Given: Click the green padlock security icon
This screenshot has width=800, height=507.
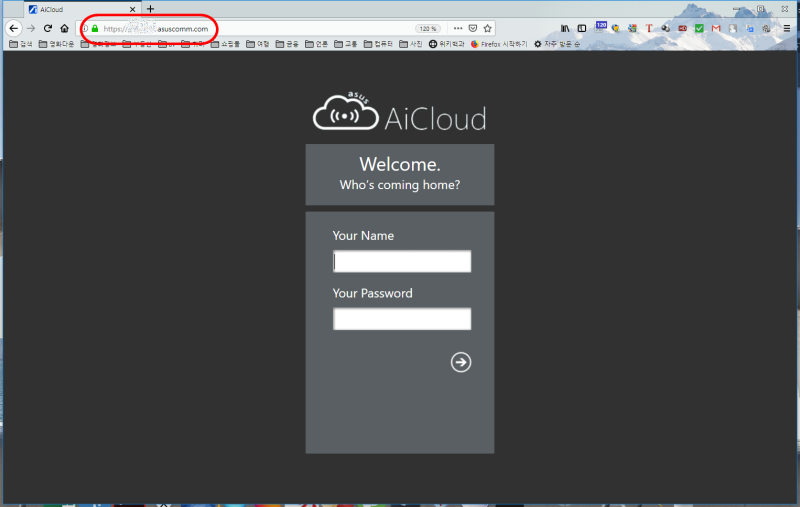Looking at the screenshot, I should tap(95, 29).
